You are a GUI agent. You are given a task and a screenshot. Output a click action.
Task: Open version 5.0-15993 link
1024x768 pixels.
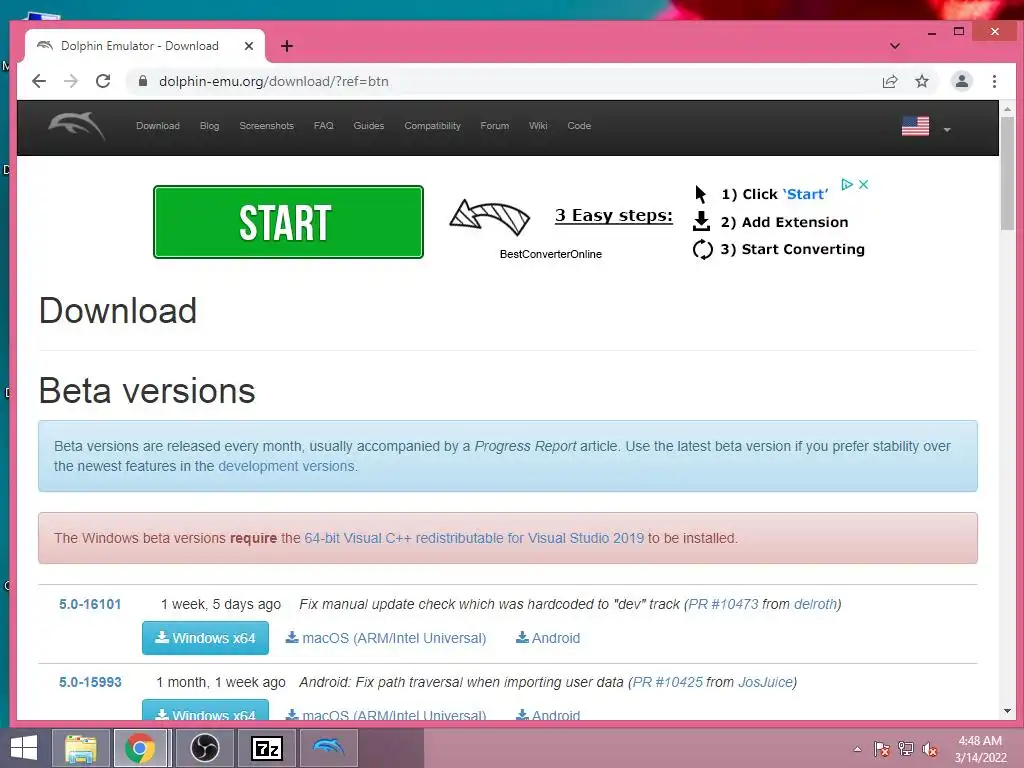[90, 682]
